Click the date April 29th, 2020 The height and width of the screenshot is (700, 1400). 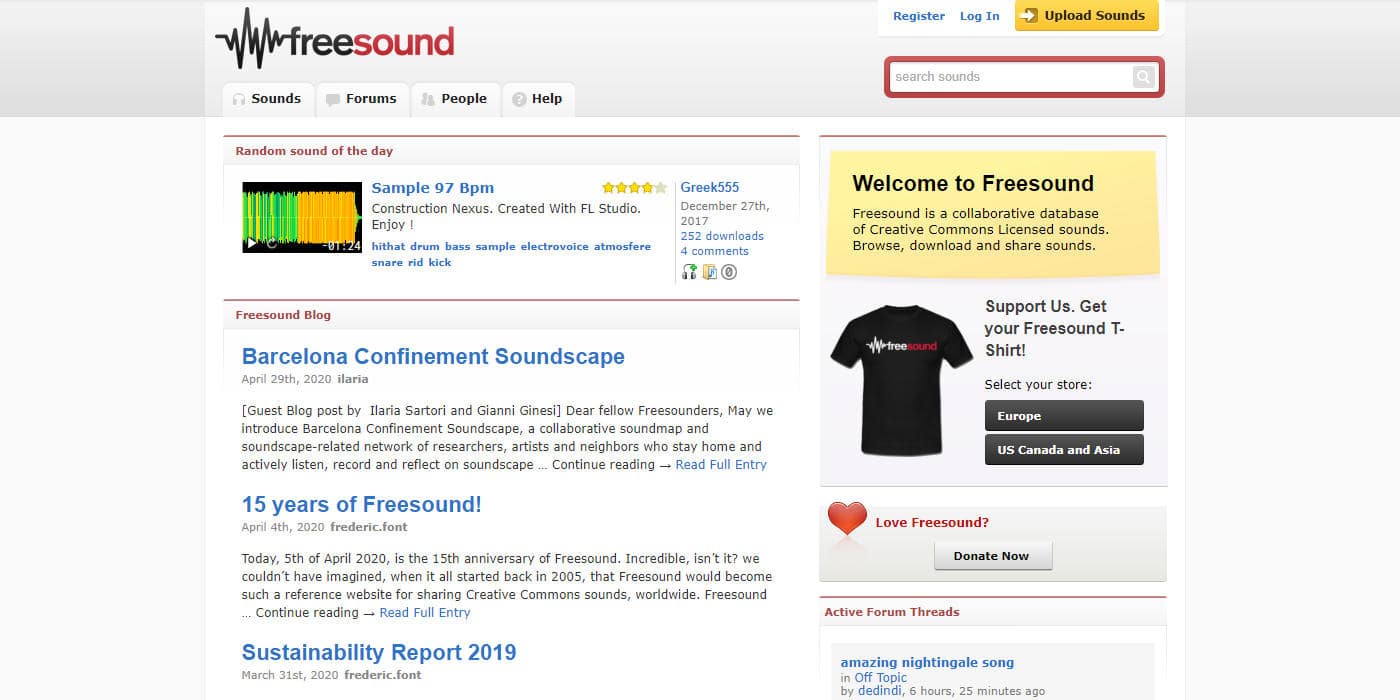(286, 379)
